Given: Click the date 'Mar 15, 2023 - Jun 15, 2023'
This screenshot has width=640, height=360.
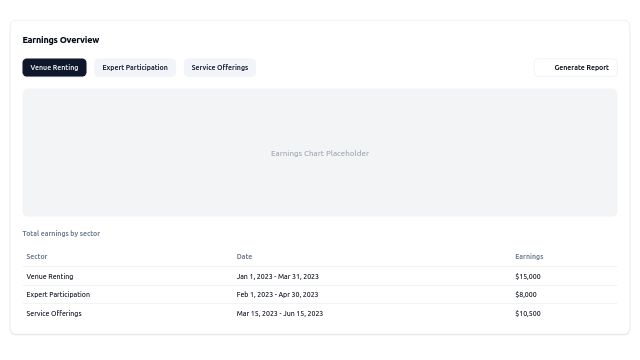Looking at the screenshot, I should pos(280,313).
